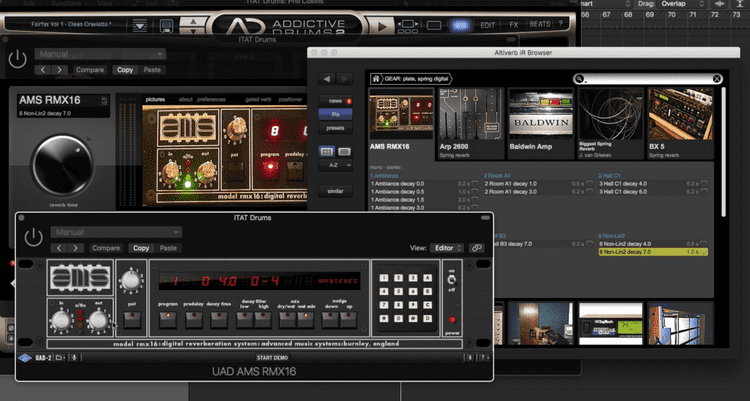Open the presets tab in Altiverb browser
Image resolution: width=750 pixels, height=401 pixels.
(x=336, y=128)
